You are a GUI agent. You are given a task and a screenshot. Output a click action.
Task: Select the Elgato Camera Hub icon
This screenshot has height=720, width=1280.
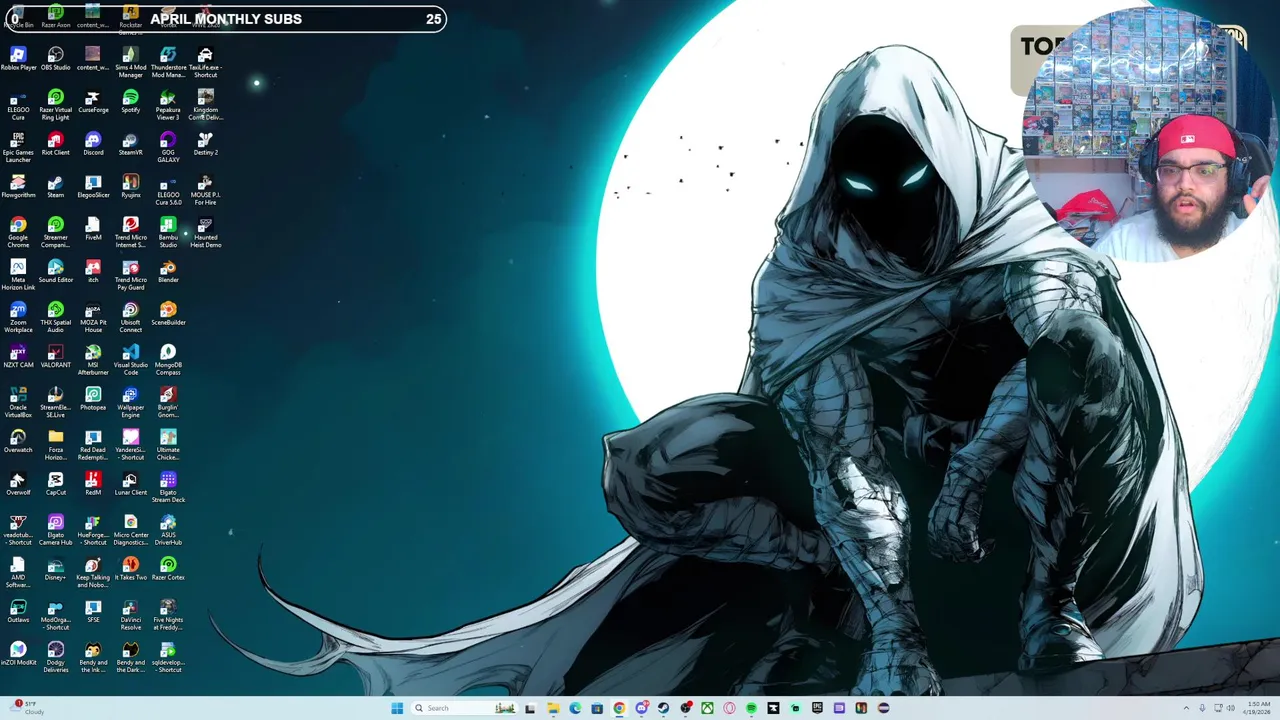pyautogui.click(x=56, y=529)
